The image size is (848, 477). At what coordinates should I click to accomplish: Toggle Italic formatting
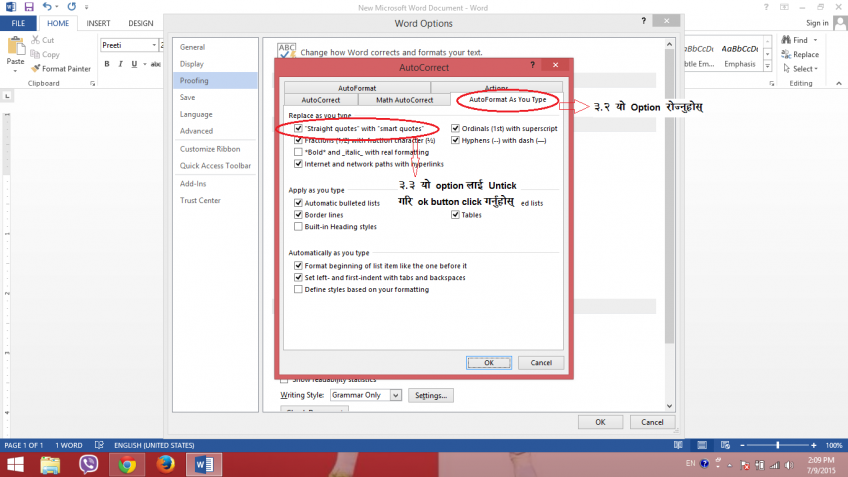tap(120, 64)
